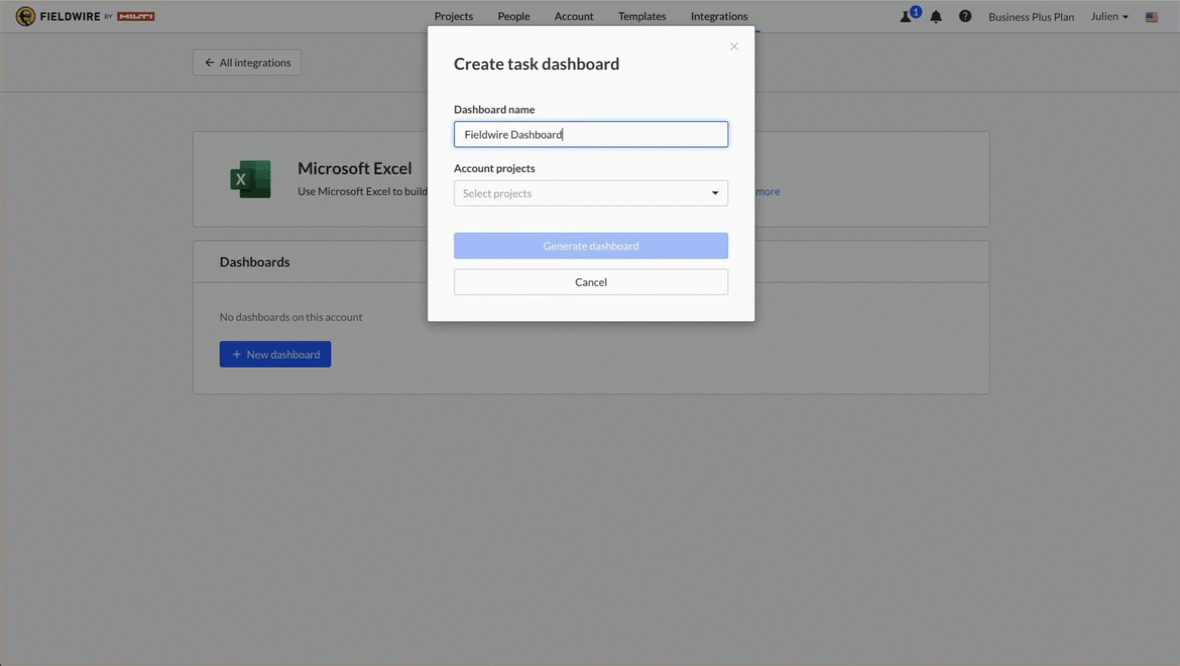This screenshot has width=1180, height=666.
Task: Open the user notifications icon with badge
Action: [x=907, y=16]
